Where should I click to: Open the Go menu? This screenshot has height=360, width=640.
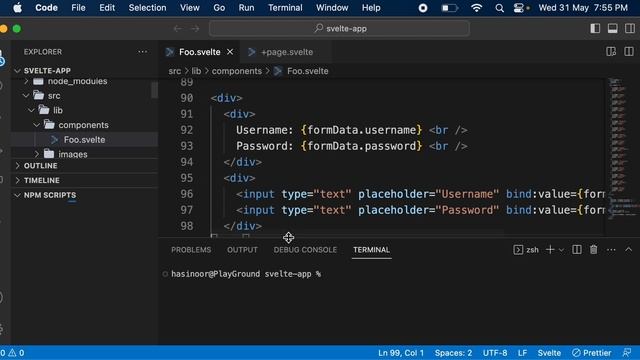pyautogui.click(x=219, y=8)
